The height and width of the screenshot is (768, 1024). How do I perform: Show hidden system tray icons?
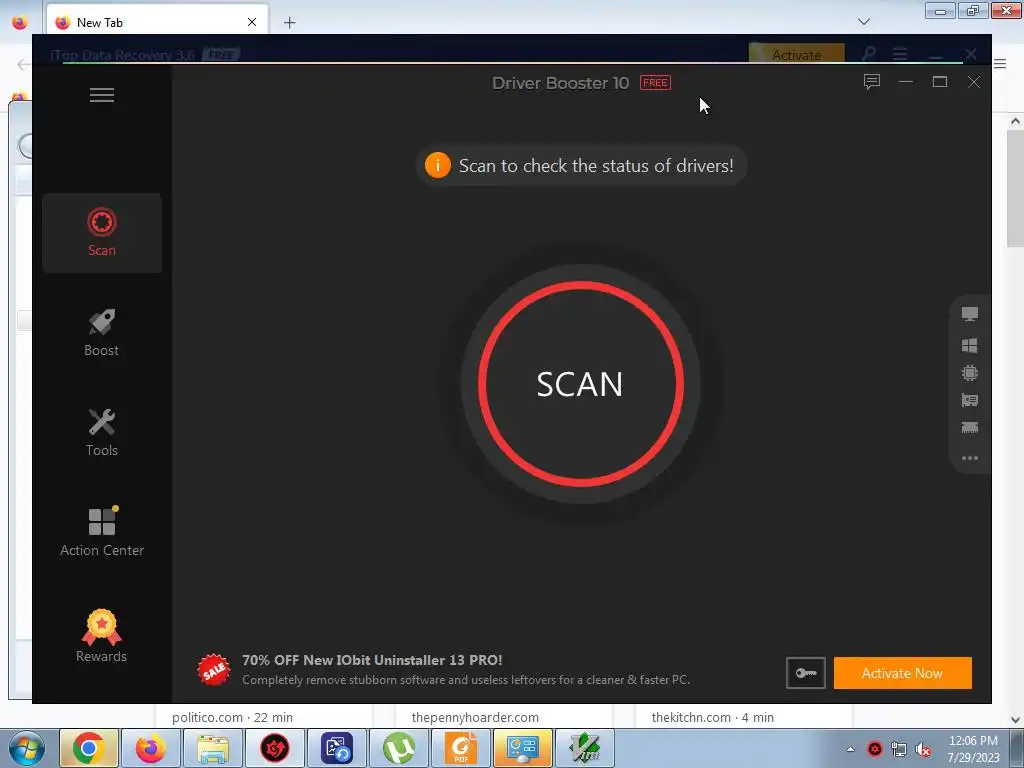click(x=850, y=749)
